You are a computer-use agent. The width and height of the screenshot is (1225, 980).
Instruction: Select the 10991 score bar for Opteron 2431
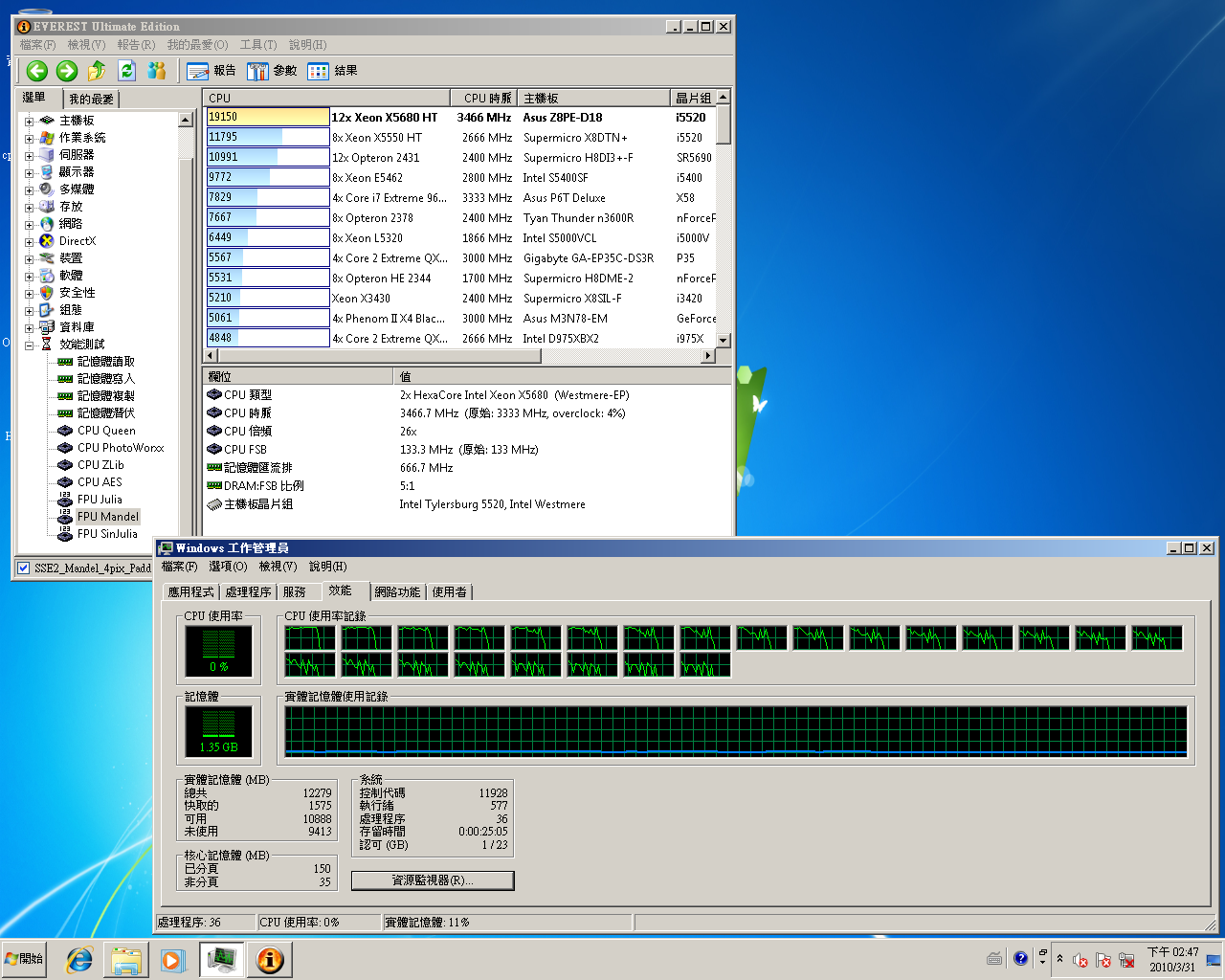(268, 157)
